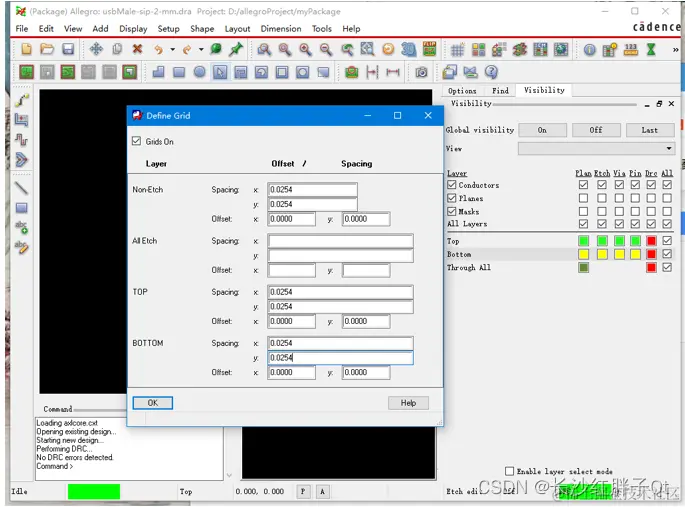Open the Shape menu
The width and height of the screenshot is (685, 507).
(x=202, y=29)
